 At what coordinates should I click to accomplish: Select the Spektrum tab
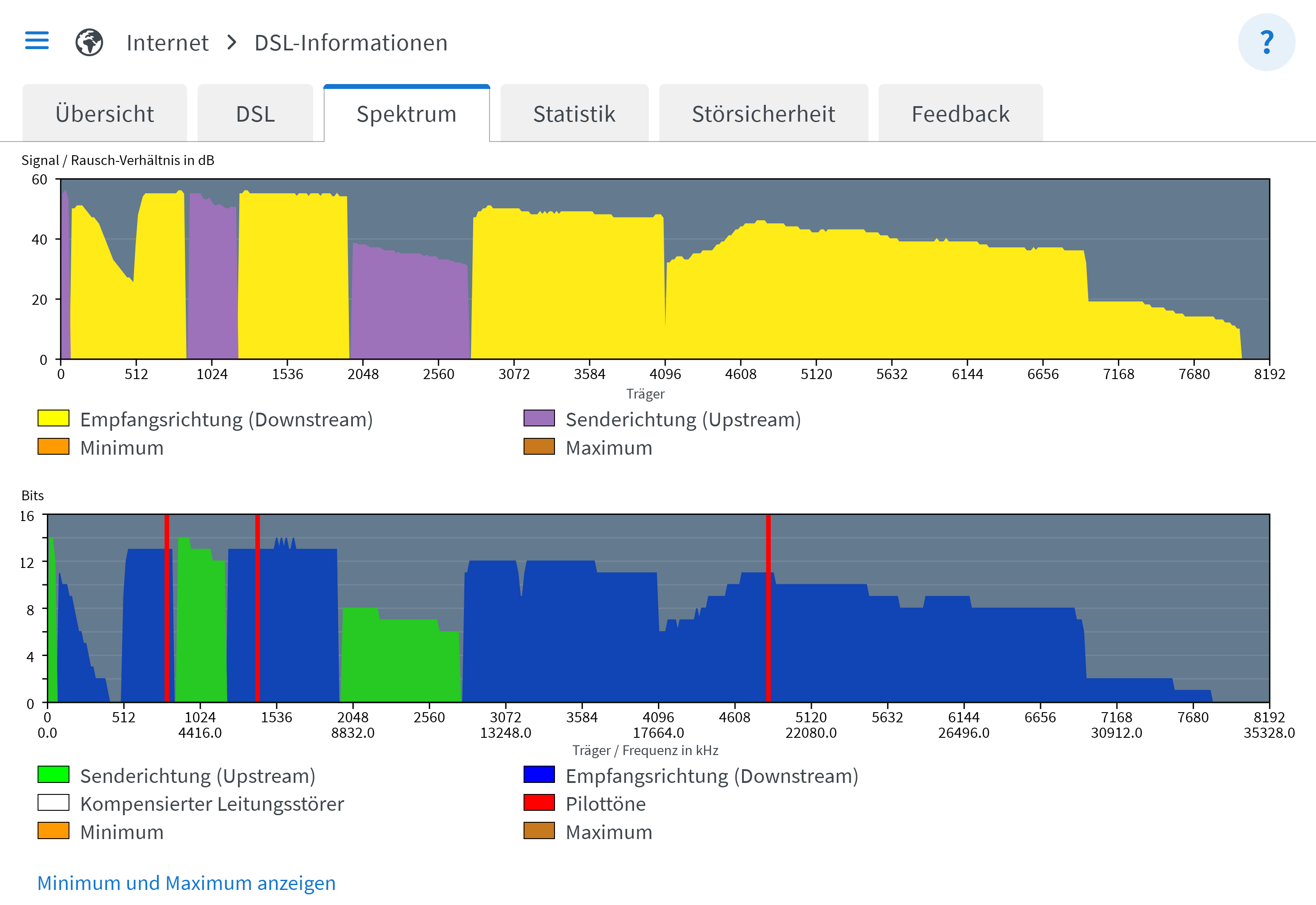click(406, 114)
